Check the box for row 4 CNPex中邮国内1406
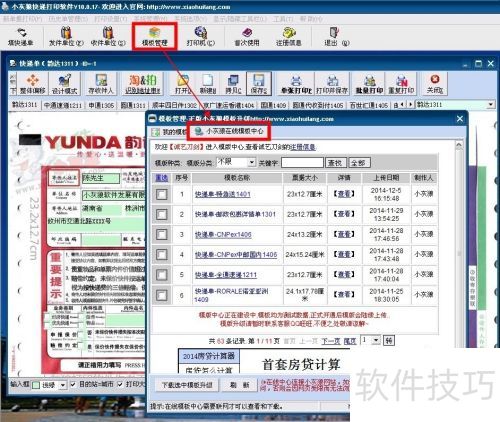This screenshot has width=500, height=422. point(162,254)
